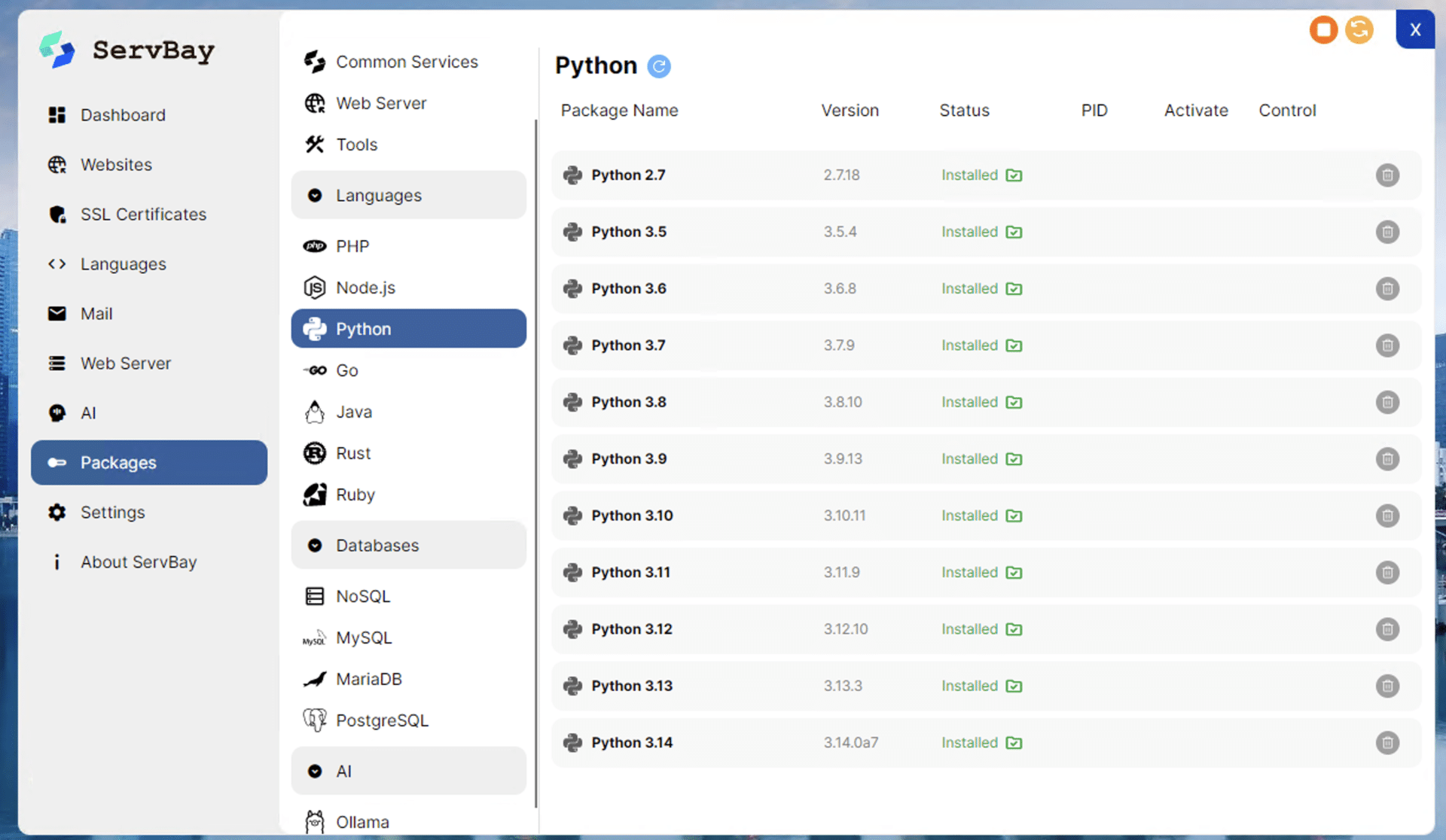Click the ServBay logo icon
This screenshot has height=840, width=1446.
(x=58, y=50)
